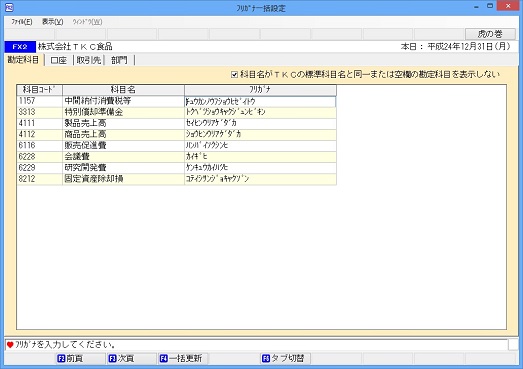
Task: Open the ウィンドウ(W) menu
Action: point(87,22)
